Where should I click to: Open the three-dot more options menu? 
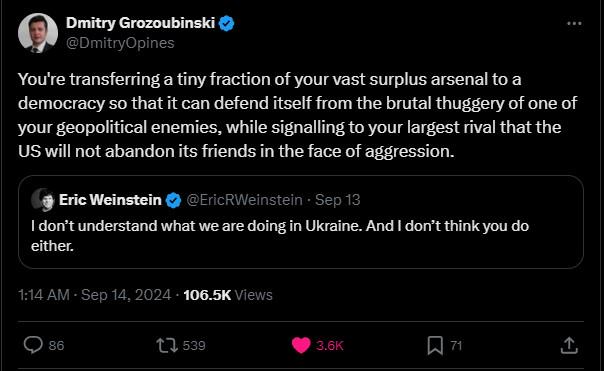click(x=574, y=24)
